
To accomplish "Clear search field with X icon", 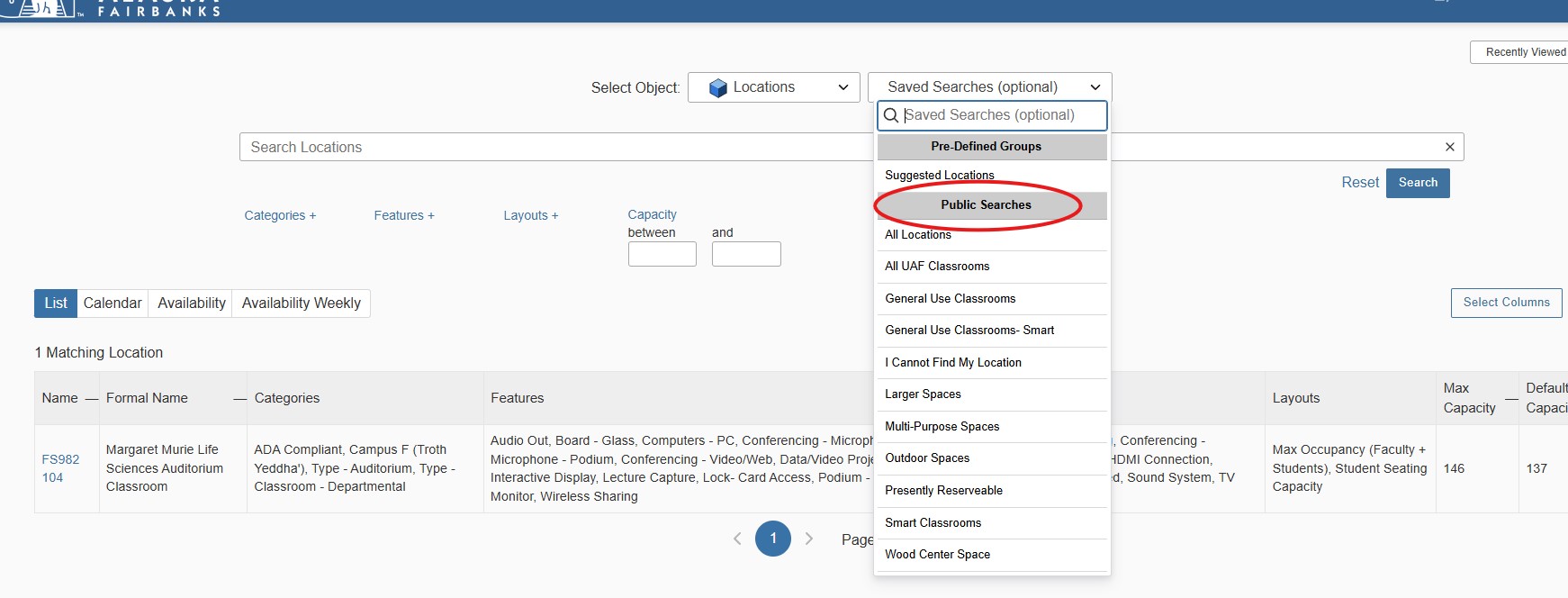I will click(1449, 147).
